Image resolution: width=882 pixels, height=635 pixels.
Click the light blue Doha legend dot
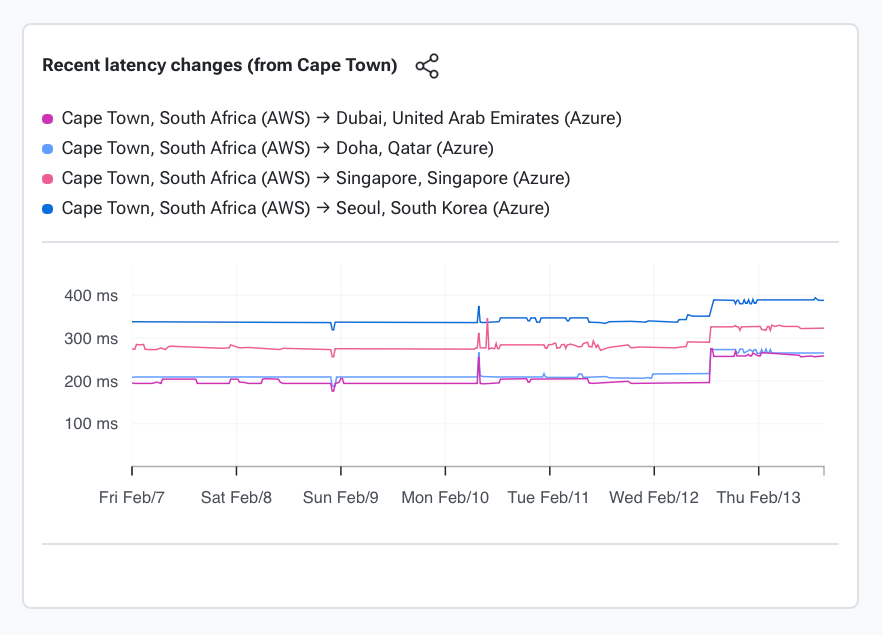pos(47,149)
